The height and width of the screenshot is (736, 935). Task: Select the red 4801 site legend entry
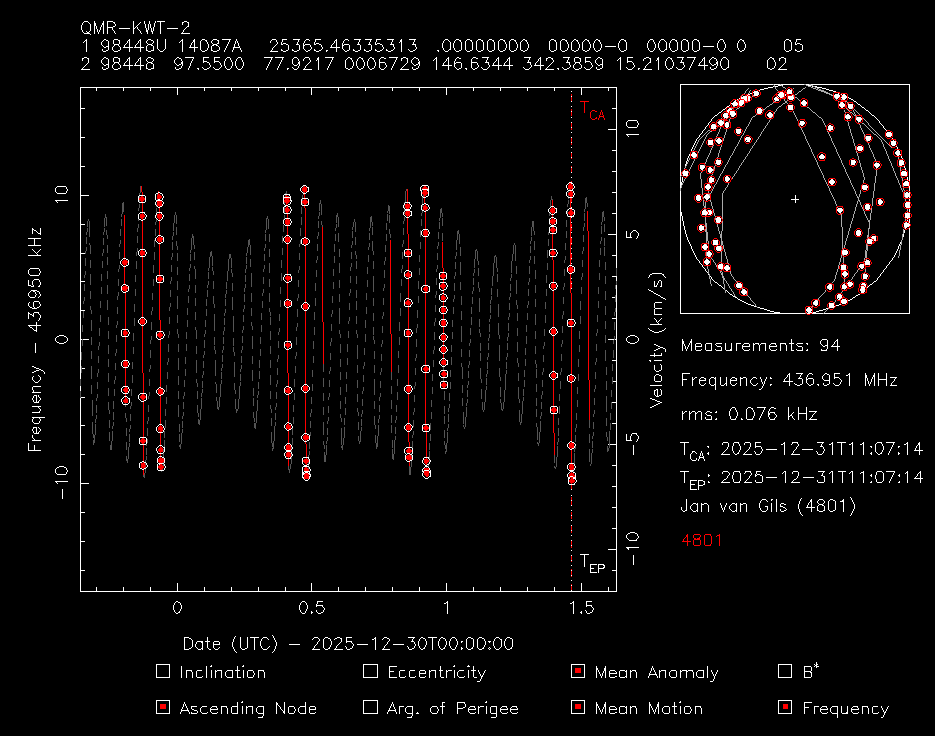click(x=701, y=540)
